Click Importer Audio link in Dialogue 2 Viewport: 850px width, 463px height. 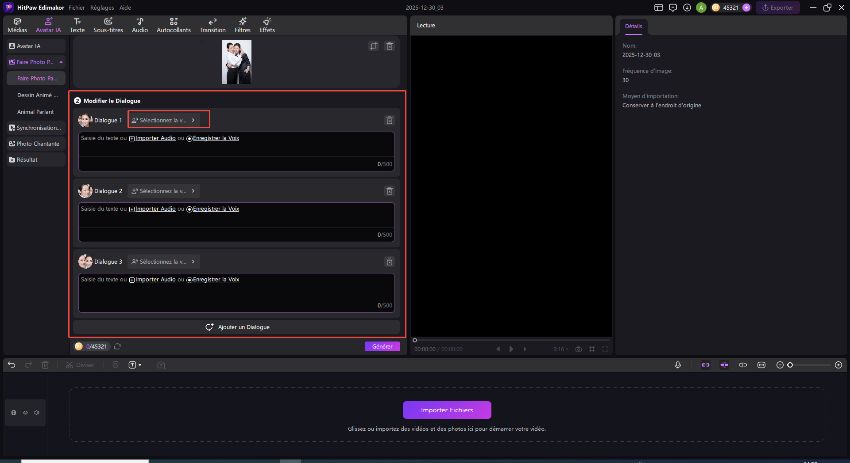click(x=155, y=209)
